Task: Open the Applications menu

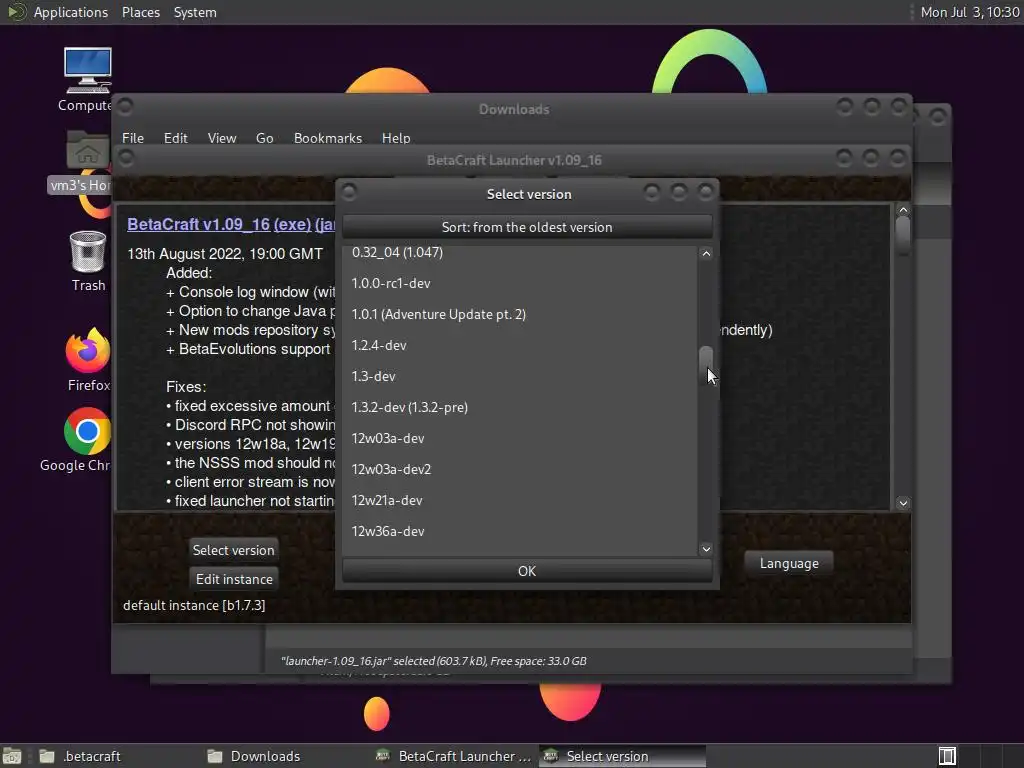Action: 71,12
